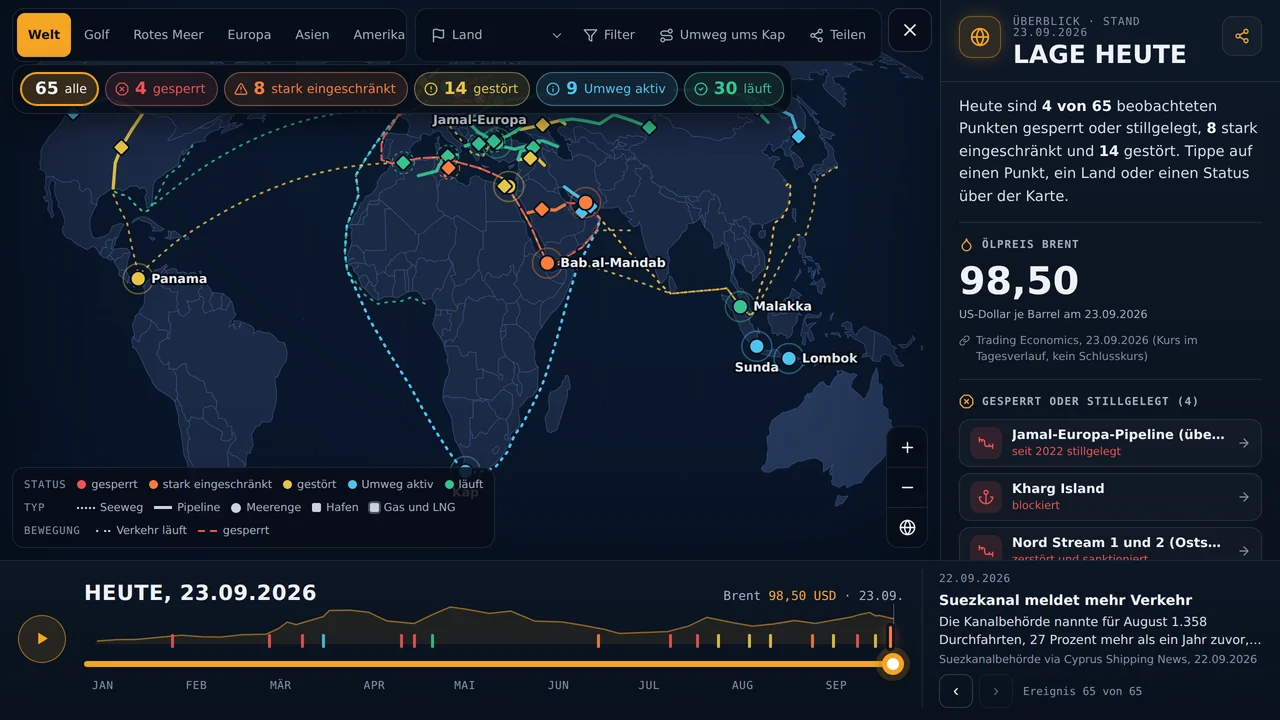Click the blue event marker on the timeline
The width and height of the screenshot is (1280, 720).
[x=323, y=641]
